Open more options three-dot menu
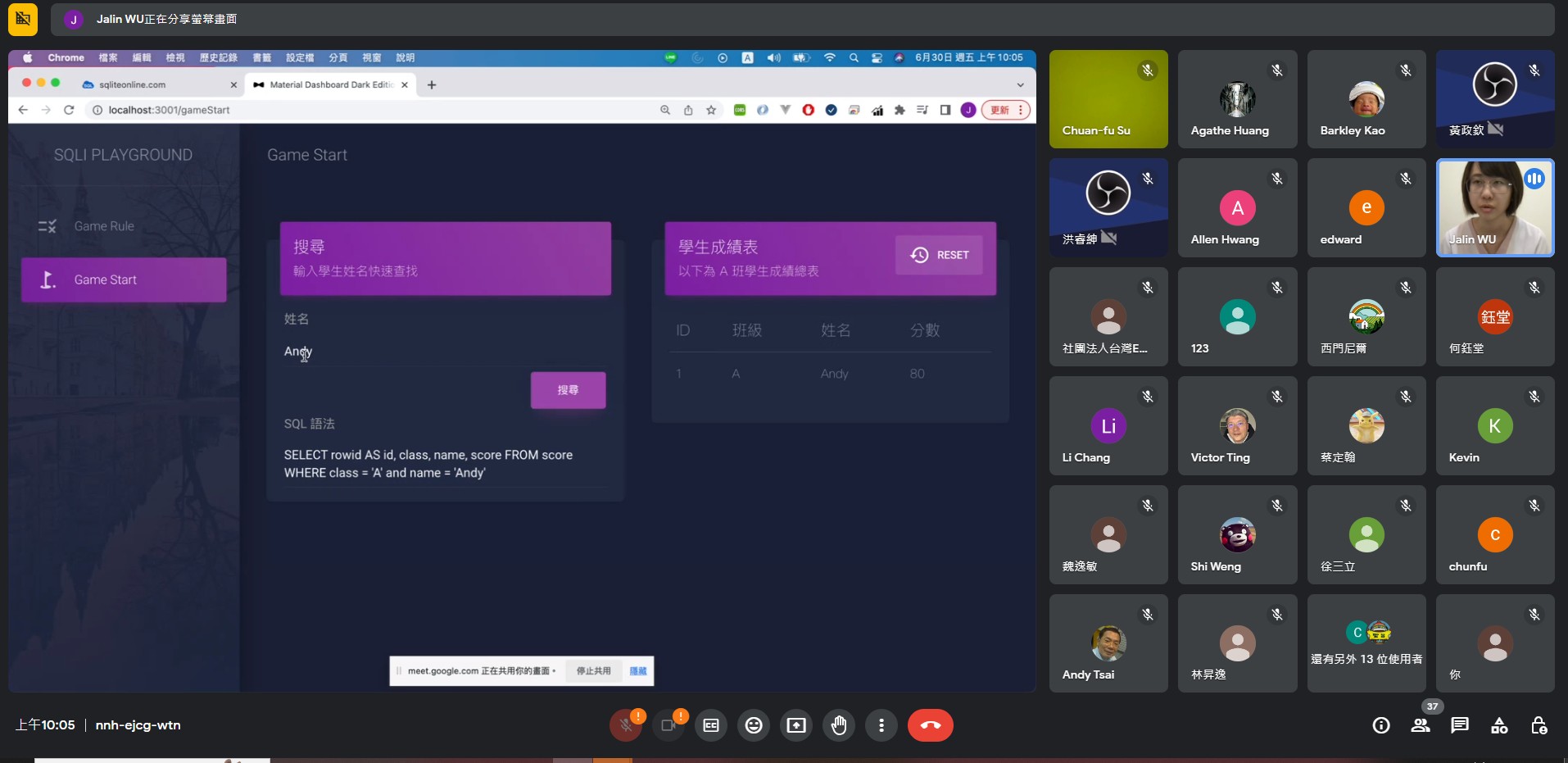The width and height of the screenshot is (1568, 763). click(x=881, y=725)
